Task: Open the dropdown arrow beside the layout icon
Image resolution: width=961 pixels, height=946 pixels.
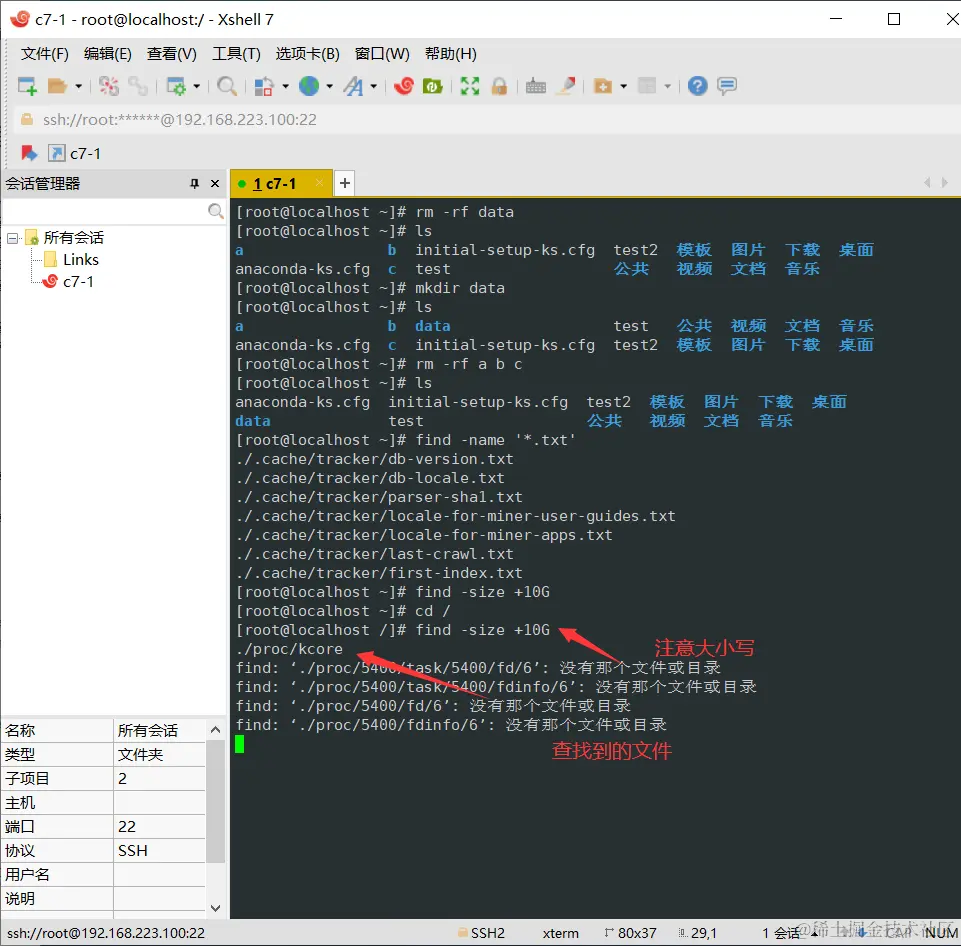Action: (x=667, y=86)
